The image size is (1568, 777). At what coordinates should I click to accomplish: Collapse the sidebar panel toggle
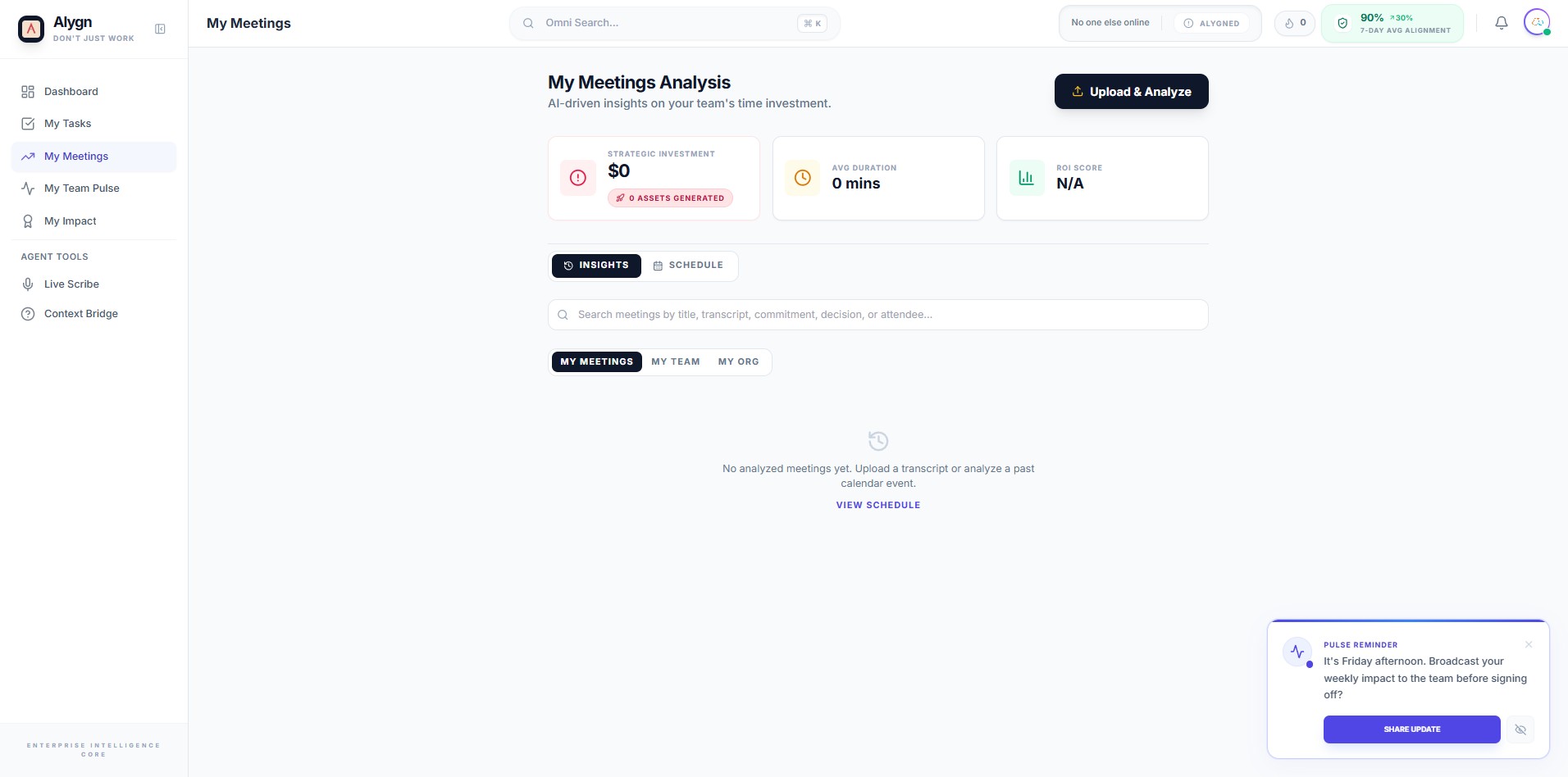click(160, 29)
